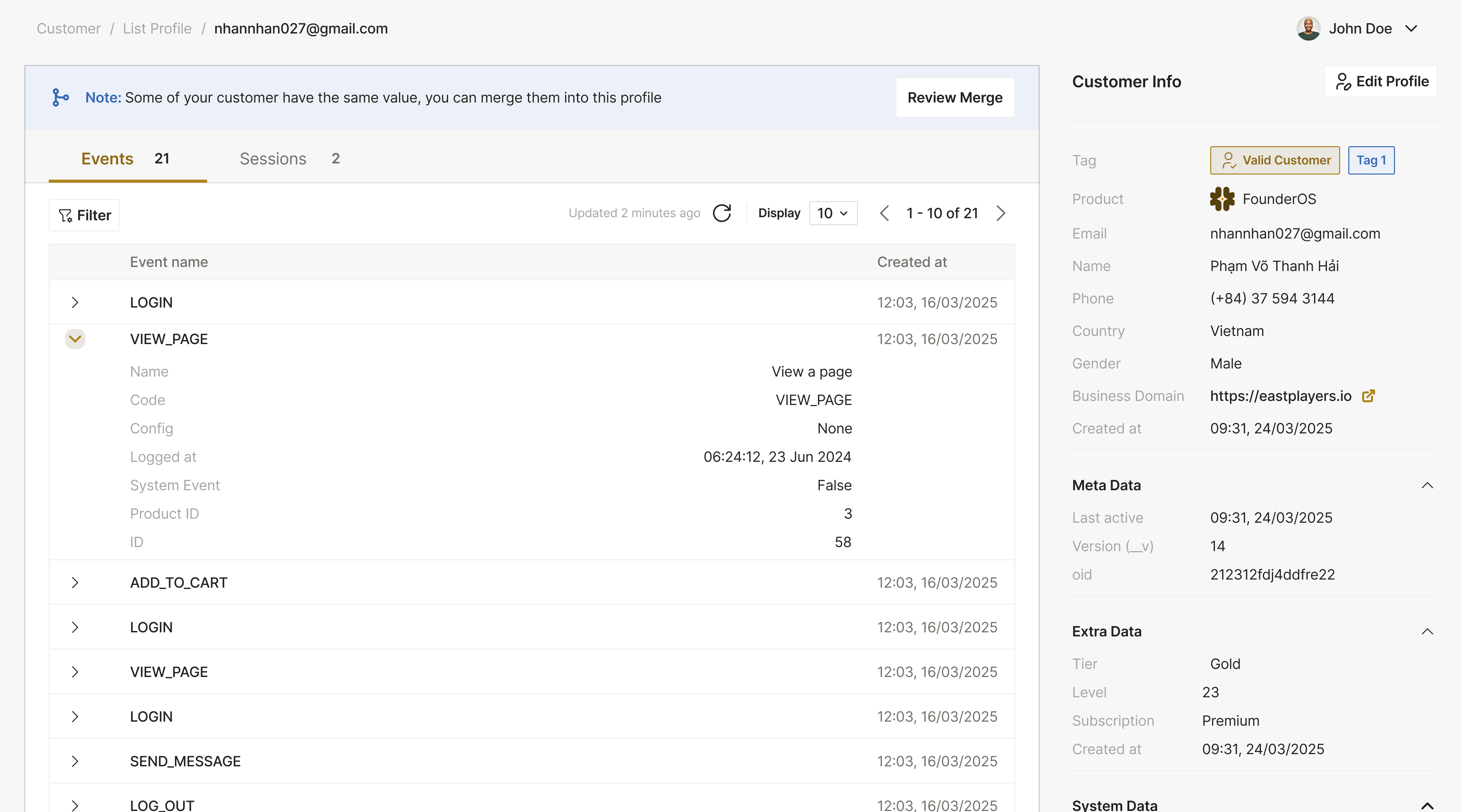The image size is (1462, 812).
Task: Collapse the expanded VIEW_PAGE event row
Action: tap(75, 339)
